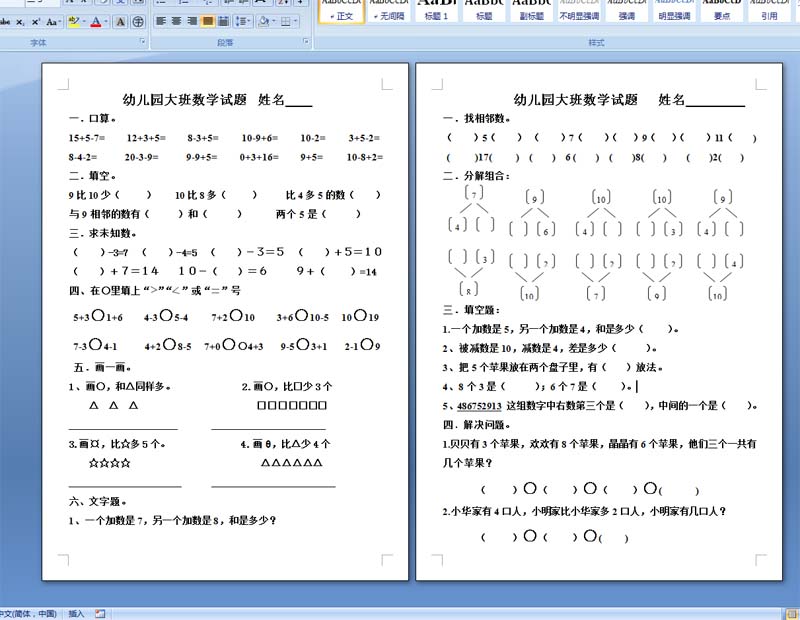
Task: Click the 字体 group label
Action: [x=38, y=43]
